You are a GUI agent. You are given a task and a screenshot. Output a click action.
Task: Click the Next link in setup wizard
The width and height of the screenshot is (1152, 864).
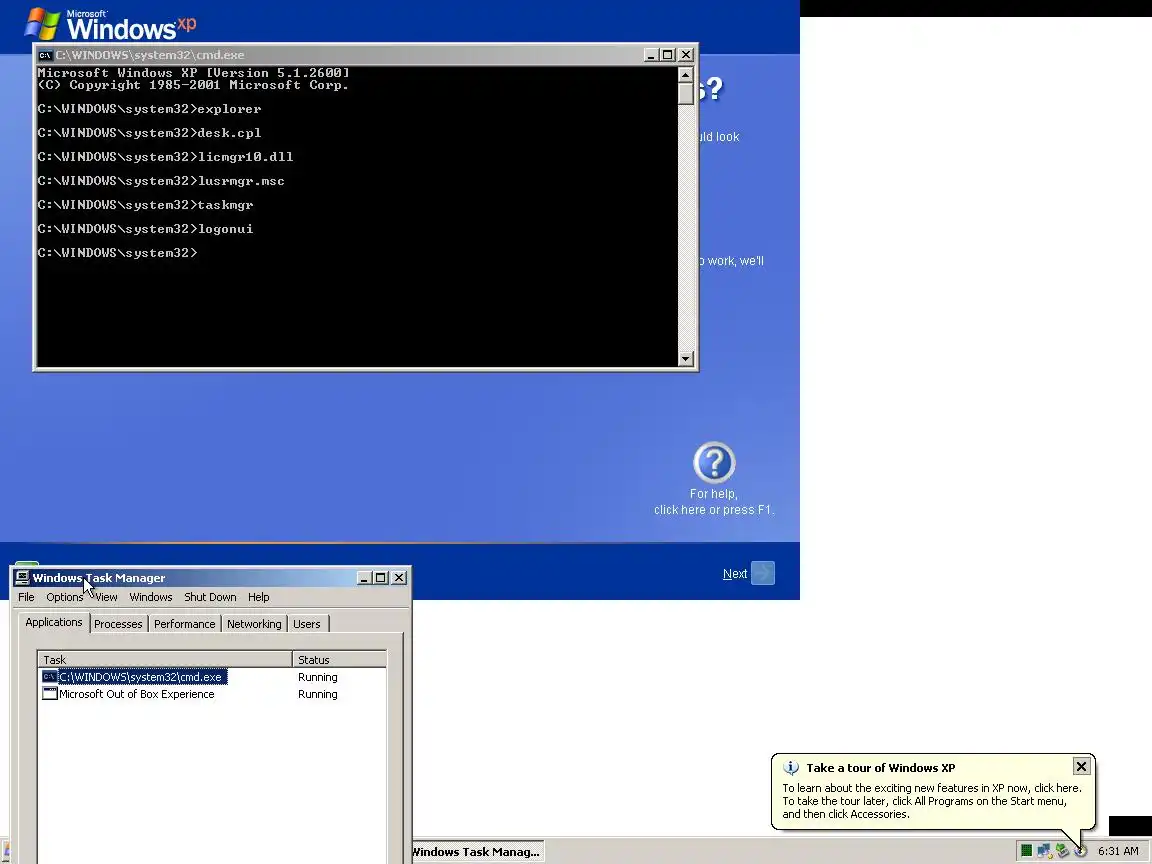pos(735,574)
